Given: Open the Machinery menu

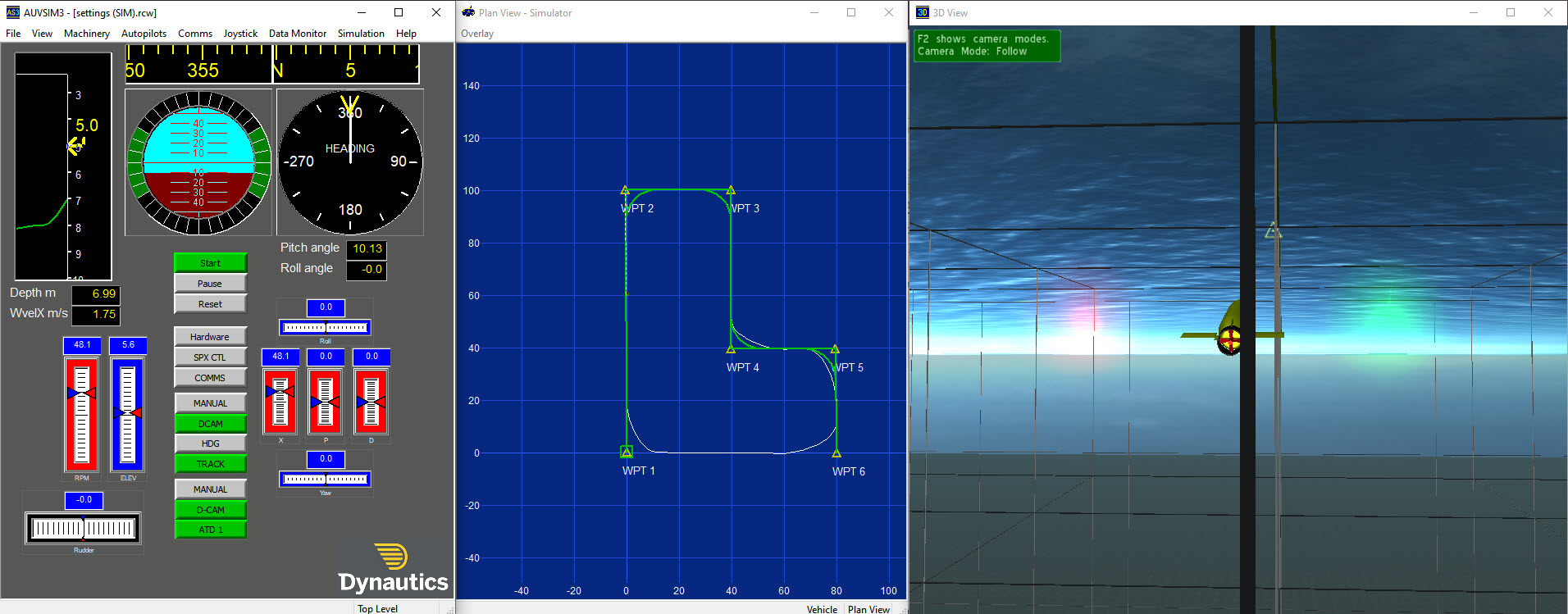Looking at the screenshot, I should point(87,34).
